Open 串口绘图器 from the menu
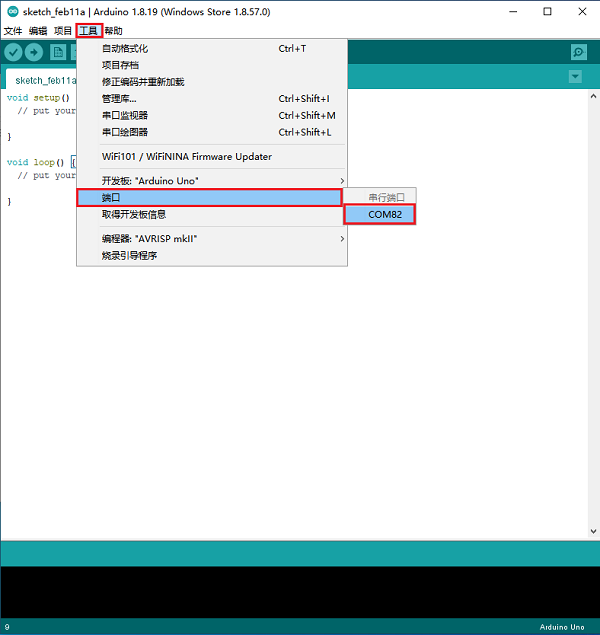Image resolution: width=600 pixels, height=635 pixels. pos(212,132)
